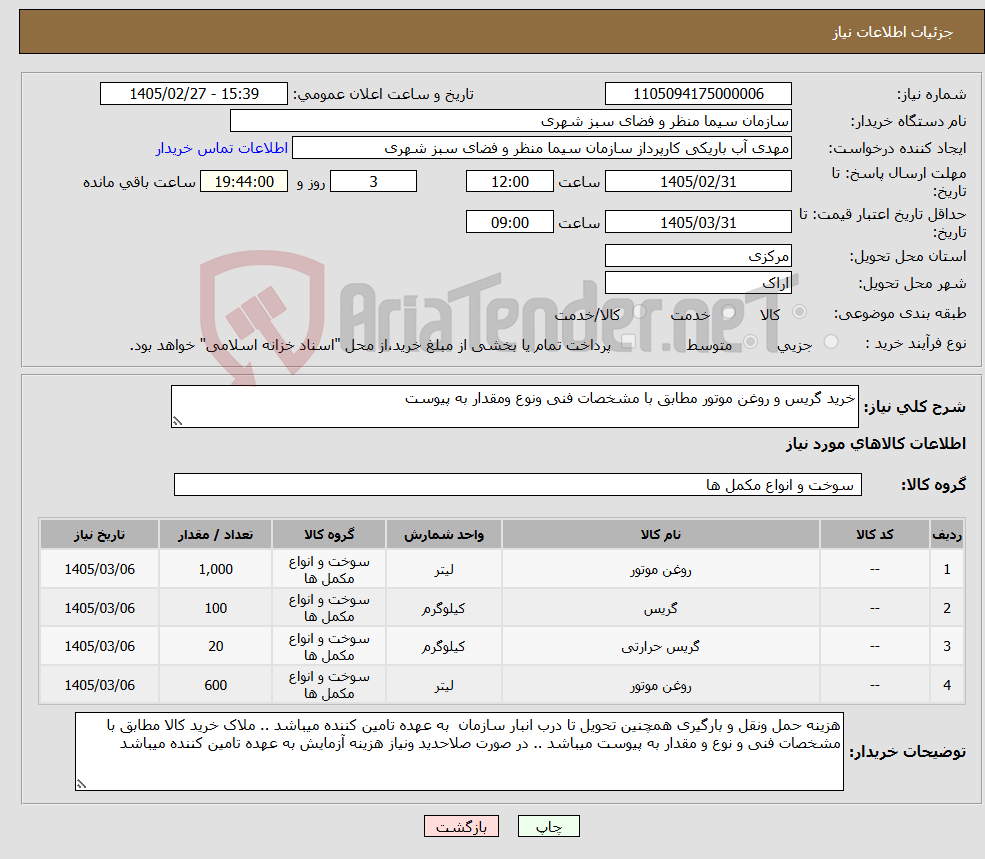Click the بازگشت (back) button
Viewport: 985px width, 859px height.
[x=461, y=826]
